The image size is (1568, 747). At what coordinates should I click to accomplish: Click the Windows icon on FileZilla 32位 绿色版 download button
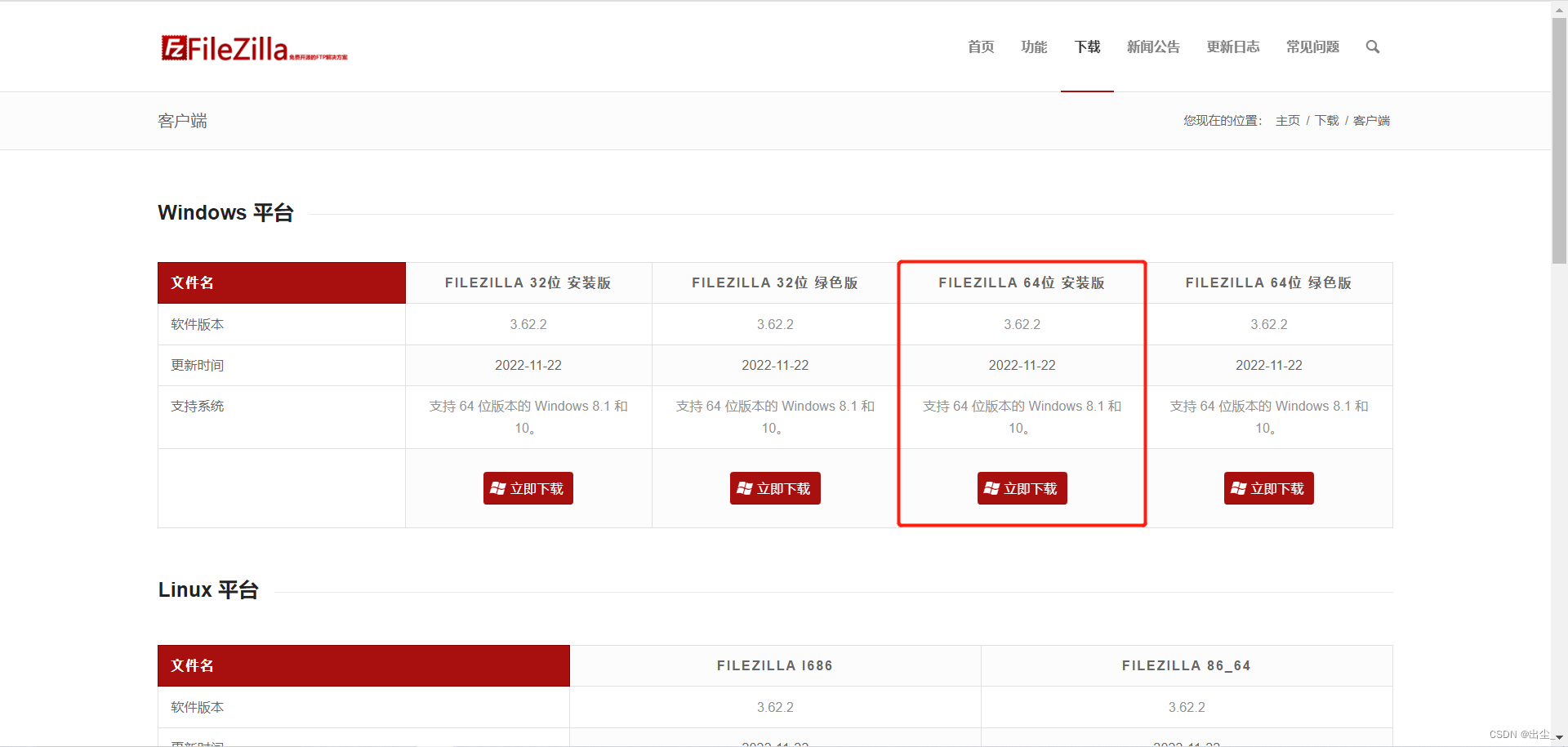click(x=746, y=487)
